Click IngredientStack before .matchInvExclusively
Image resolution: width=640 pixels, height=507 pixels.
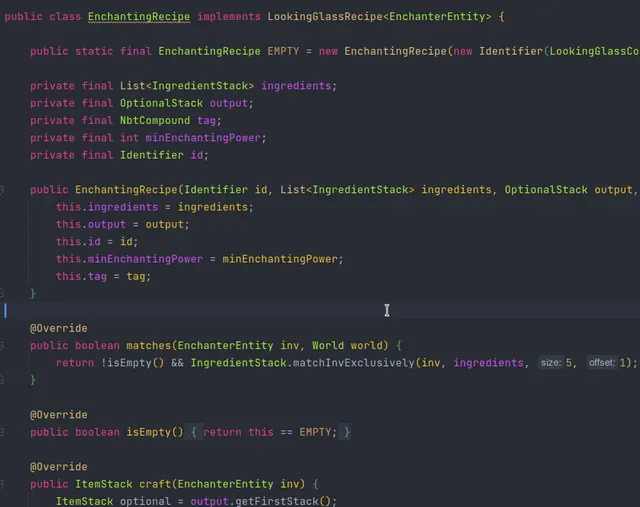(238, 363)
